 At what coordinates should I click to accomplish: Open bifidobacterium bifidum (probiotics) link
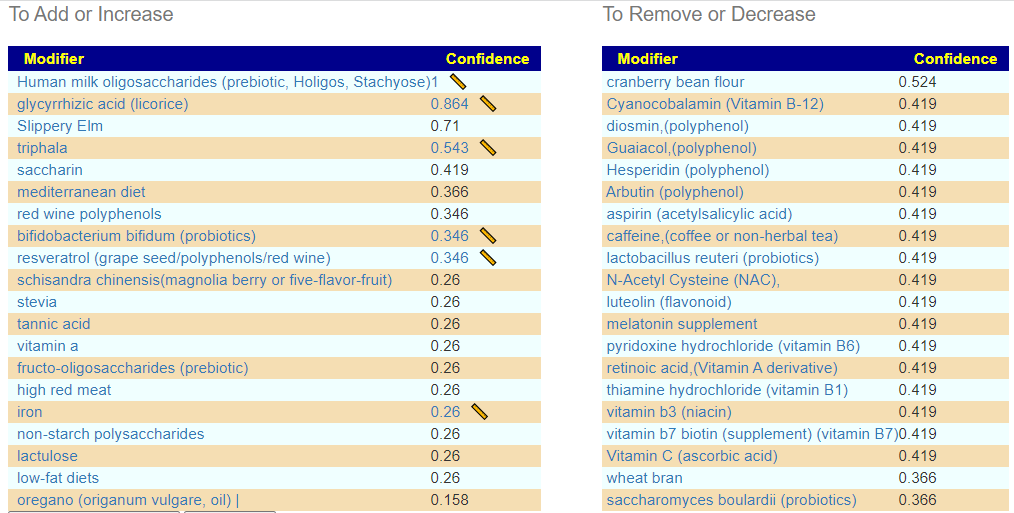click(x=136, y=236)
